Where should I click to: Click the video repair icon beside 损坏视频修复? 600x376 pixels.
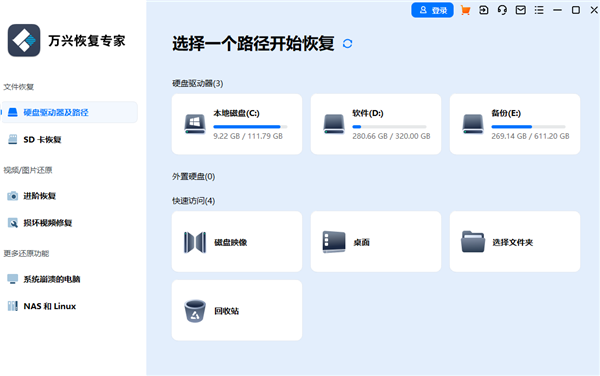(13, 223)
